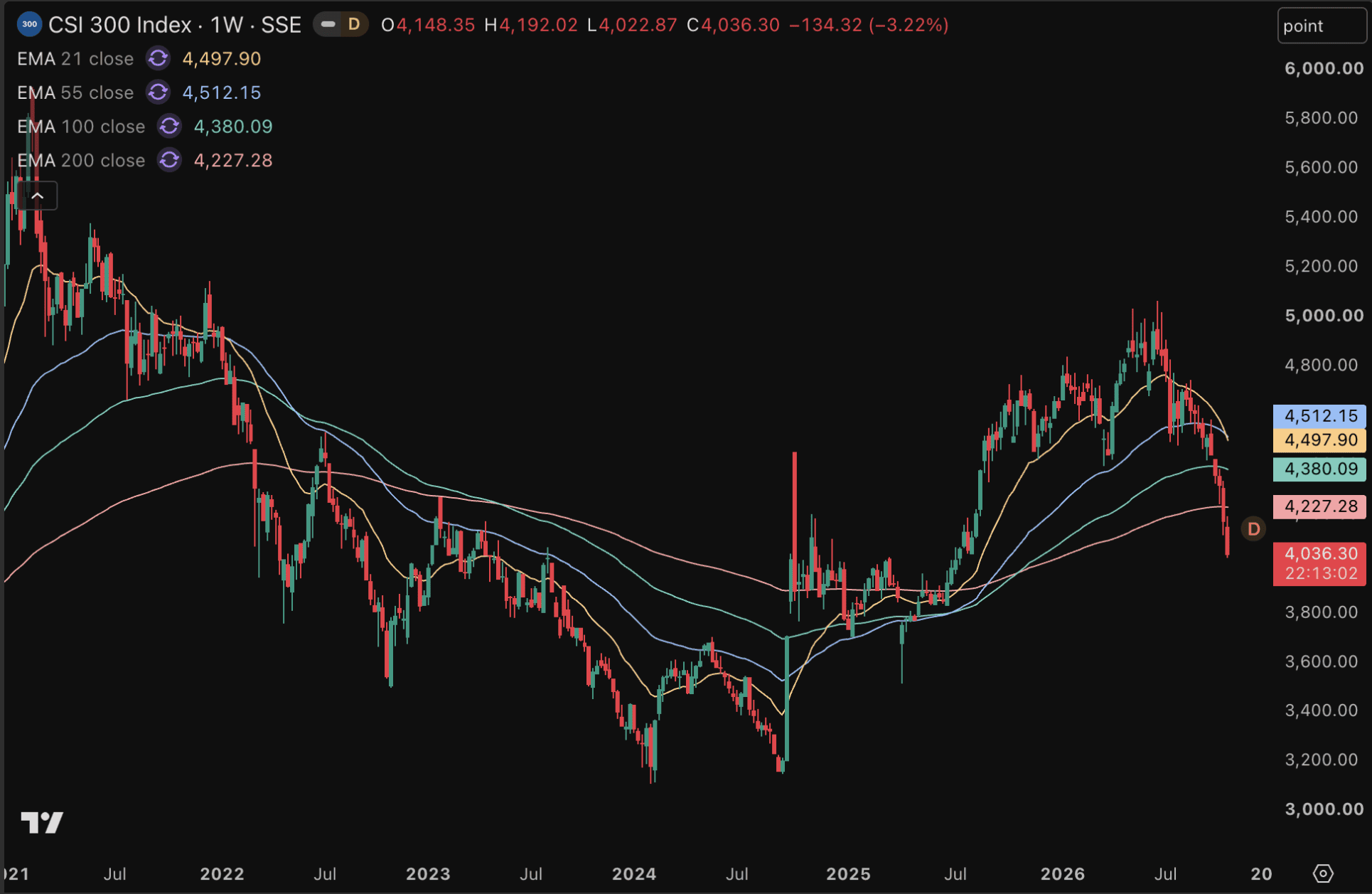Viewport: 1372px width, 894px height.
Task: Click the 2025 label on time axis
Action: [x=848, y=873]
